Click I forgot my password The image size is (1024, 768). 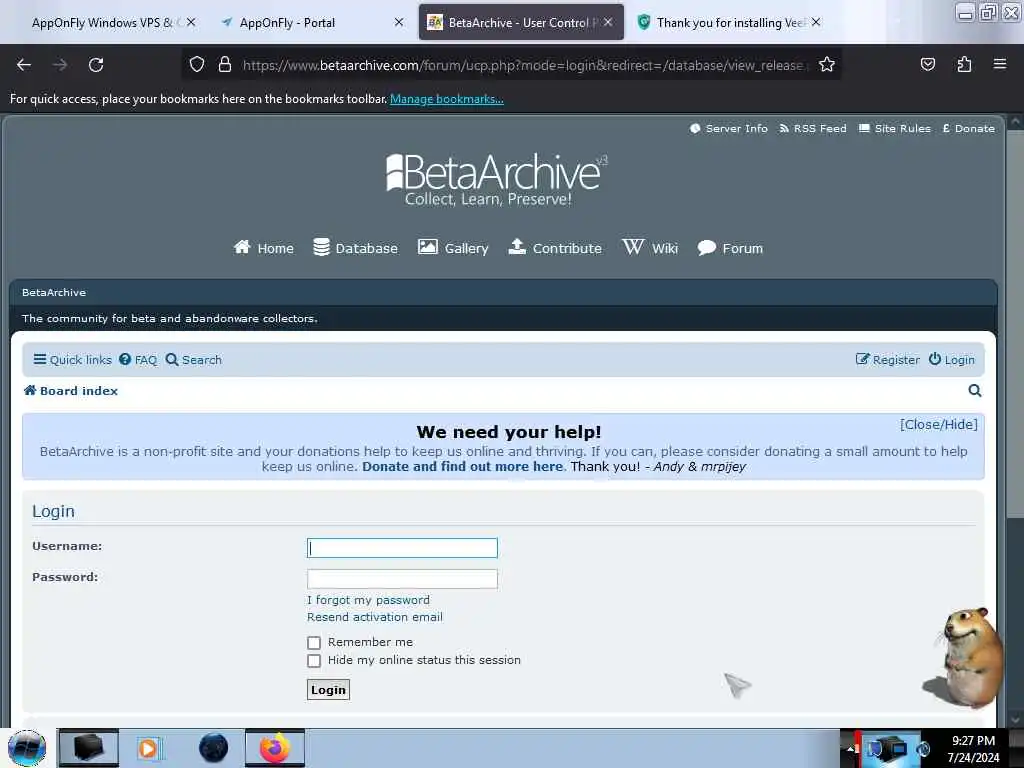(368, 600)
